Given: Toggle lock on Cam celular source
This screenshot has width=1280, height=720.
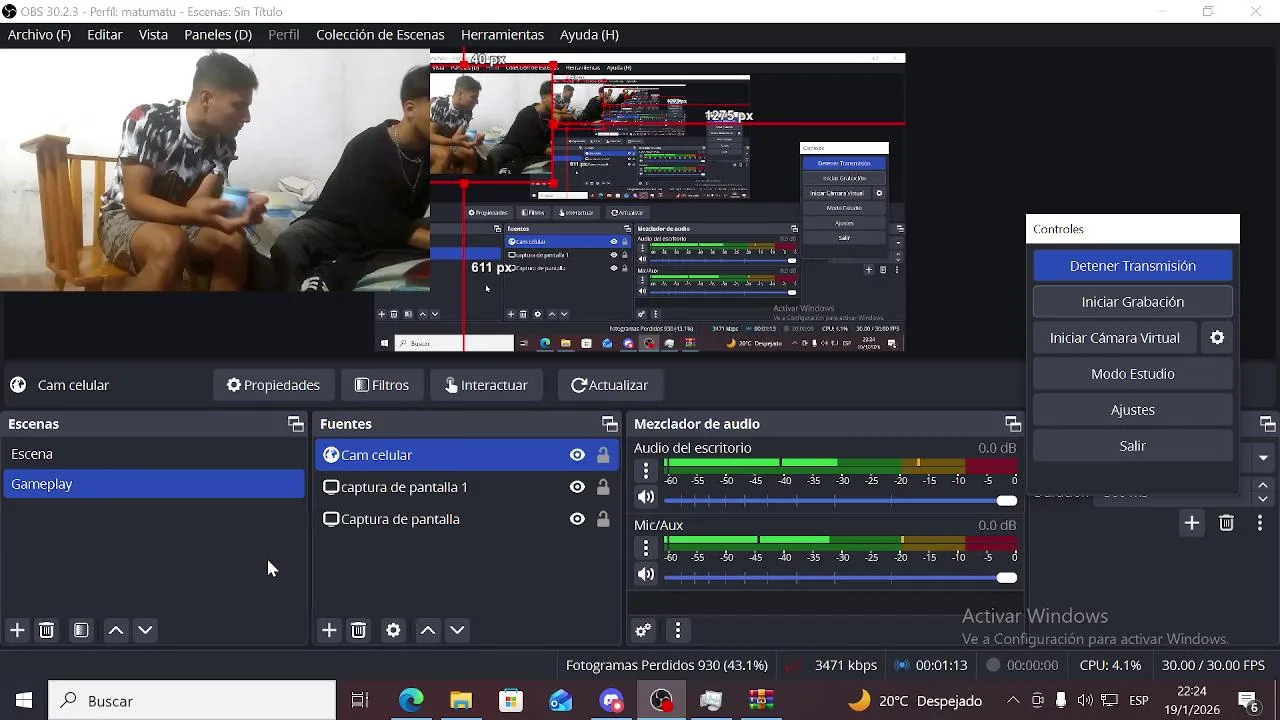Looking at the screenshot, I should [603, 455].
